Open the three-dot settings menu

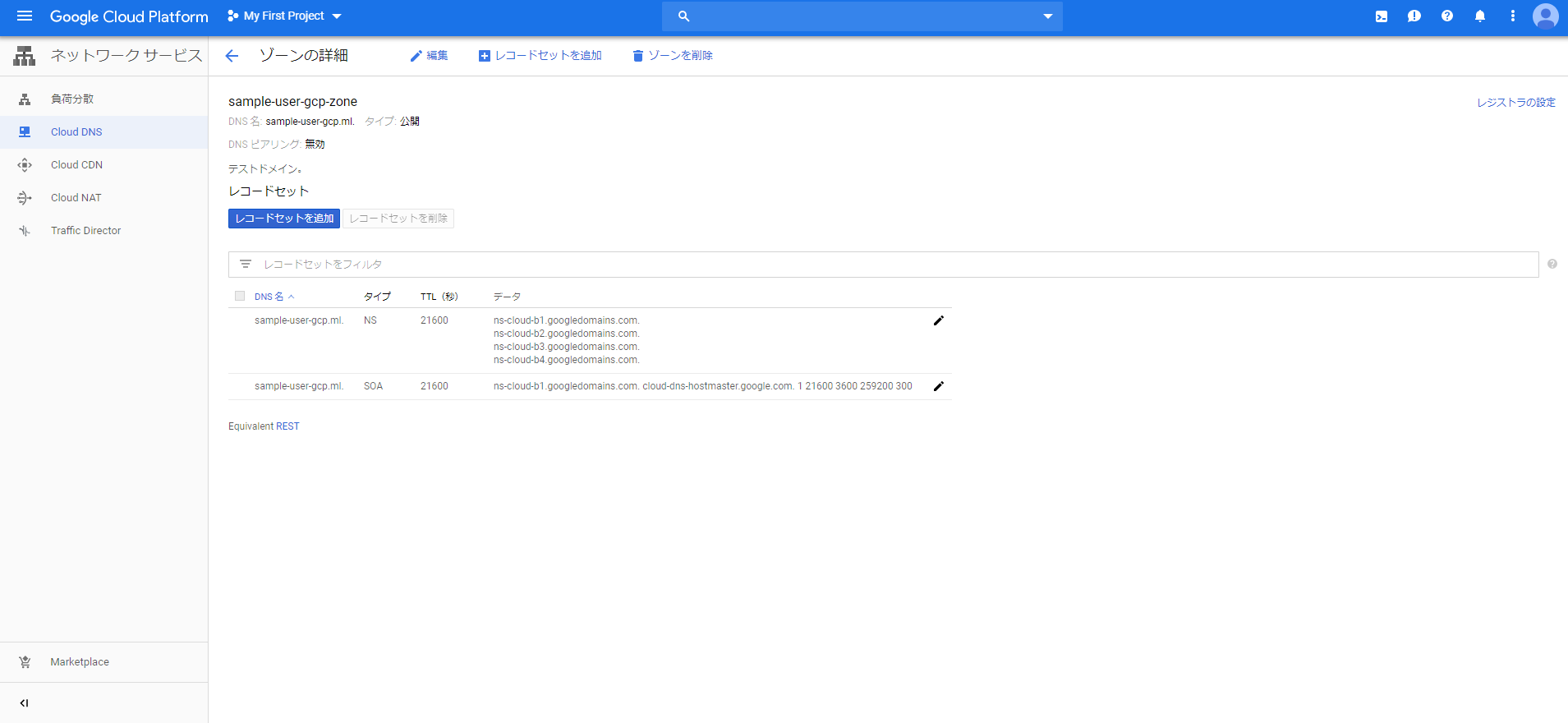1513,16
